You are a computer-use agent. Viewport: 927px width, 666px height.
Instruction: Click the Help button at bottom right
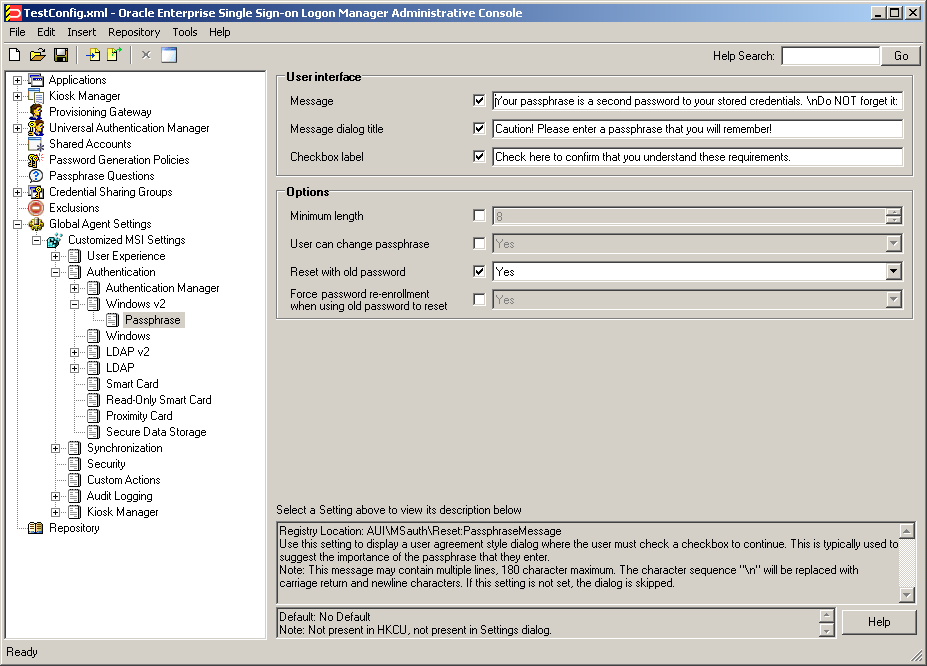tap(879, 622)
